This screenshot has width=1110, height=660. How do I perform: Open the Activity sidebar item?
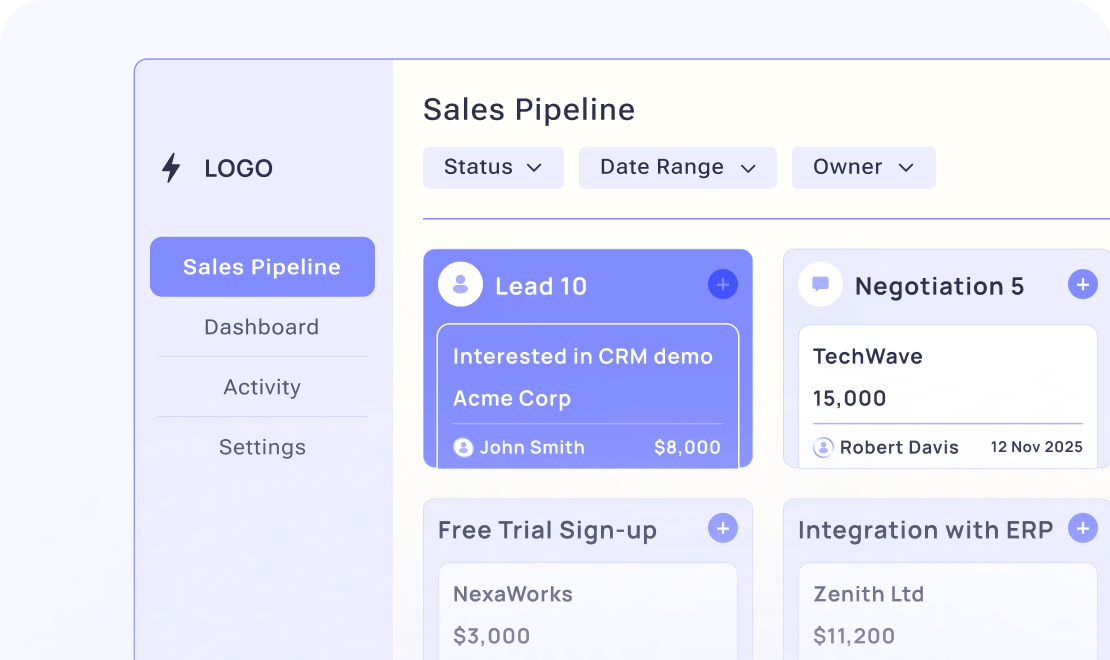(x=262, y=387)
